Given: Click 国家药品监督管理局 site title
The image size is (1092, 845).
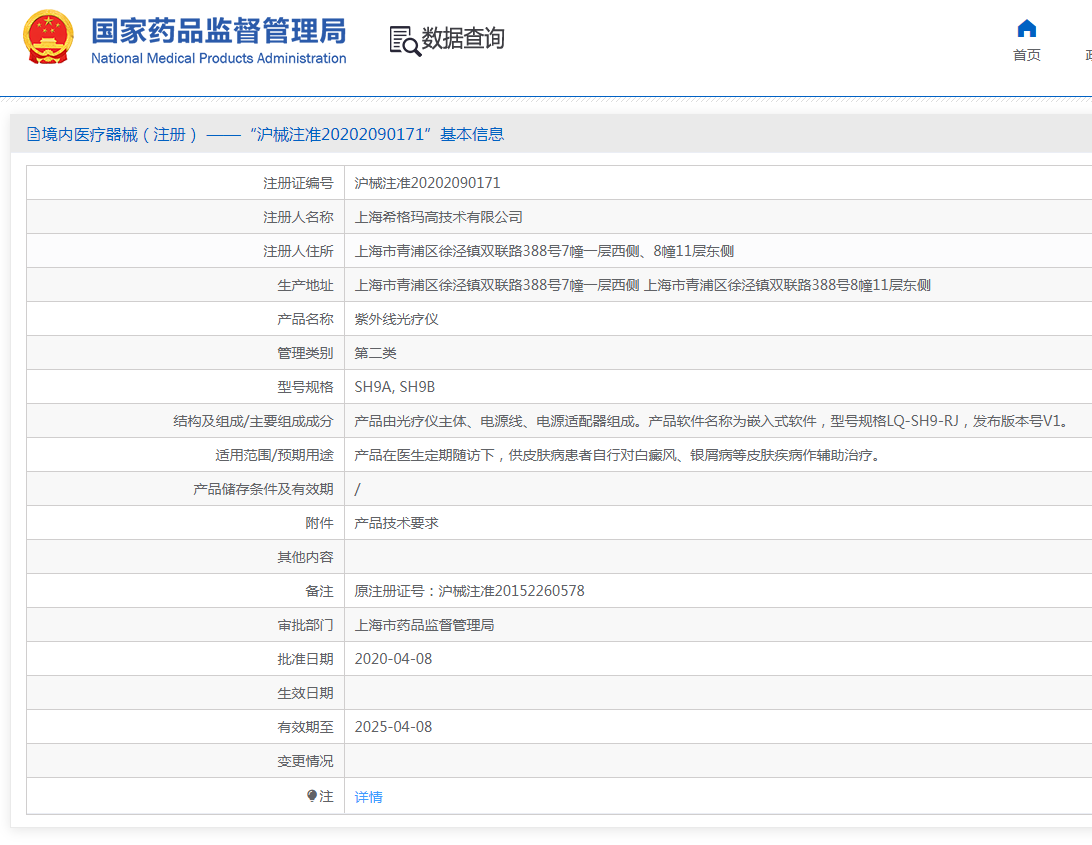Looking at the screenshot, I should (219, 31).
